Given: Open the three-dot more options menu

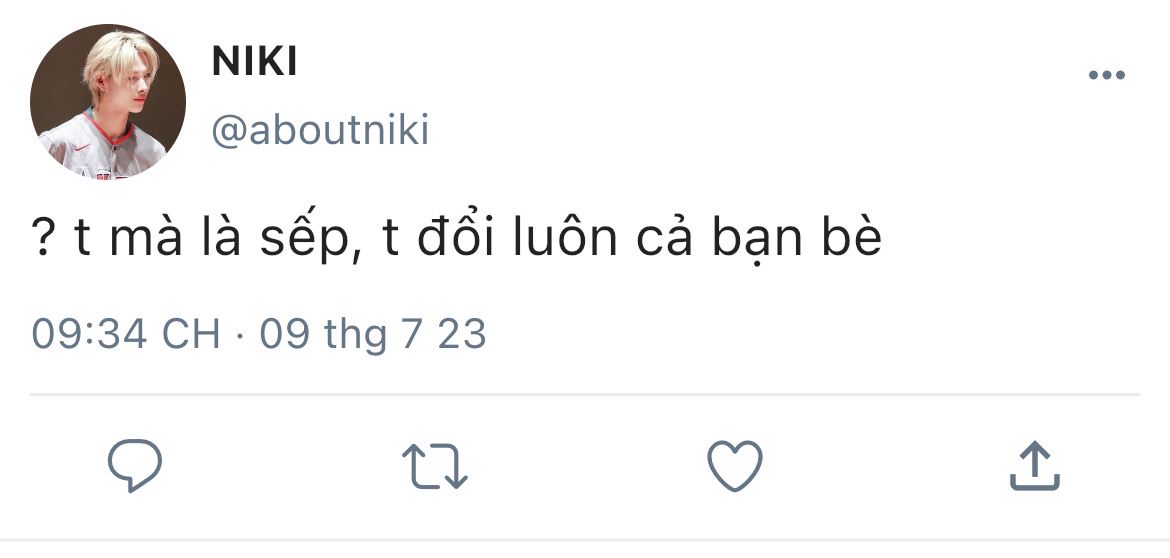Looking at the screenshot, I should coord(1107,75).
